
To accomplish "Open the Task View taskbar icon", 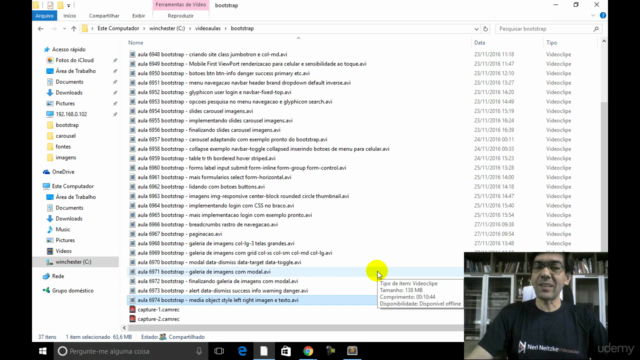I will [219, 351].
